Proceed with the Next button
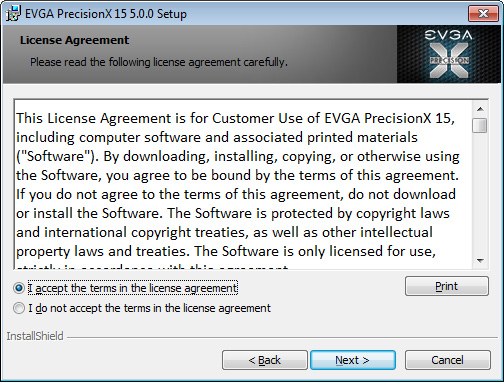Screen dimensions: 504x382 (353, 360)
